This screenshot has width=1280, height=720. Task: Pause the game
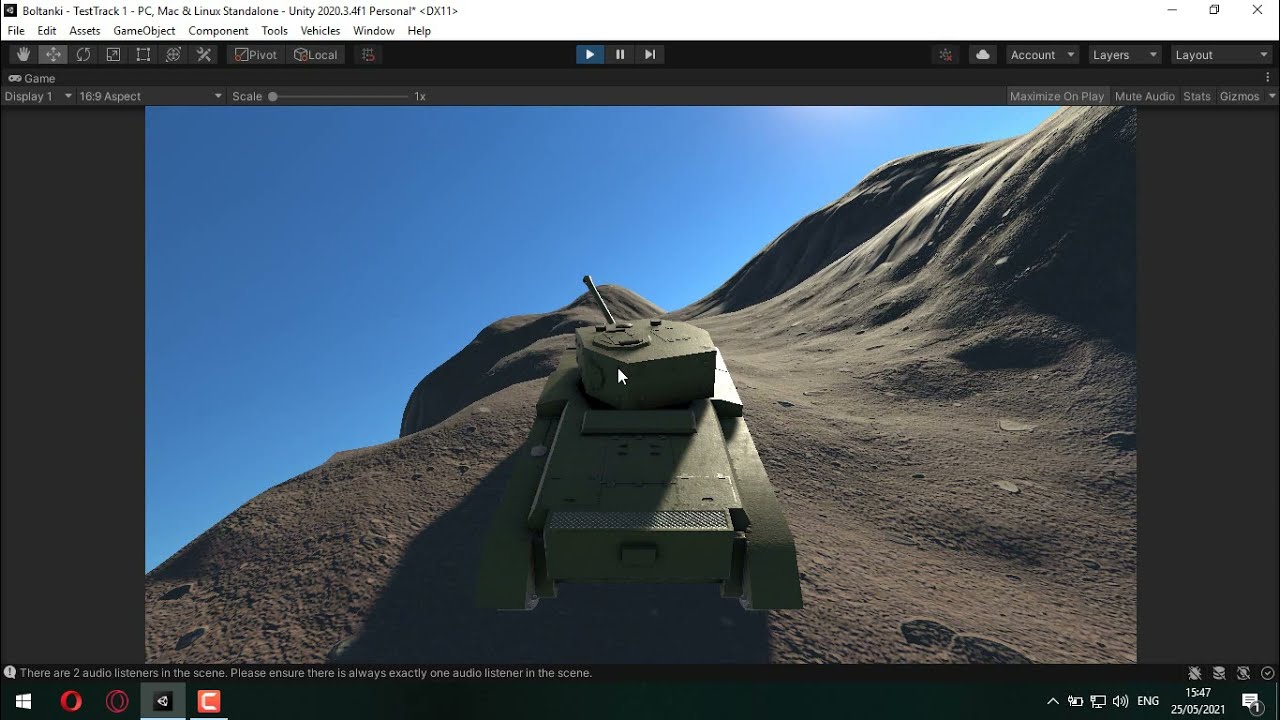pos(620,55)
